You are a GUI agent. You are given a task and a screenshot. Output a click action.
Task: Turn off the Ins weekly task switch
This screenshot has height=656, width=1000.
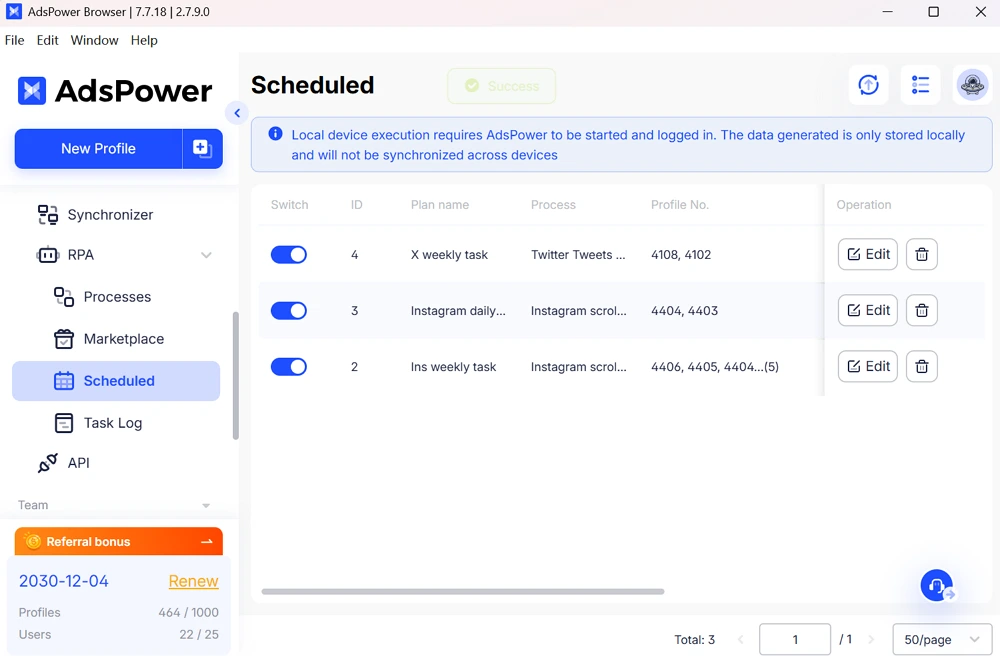point(289,367)
